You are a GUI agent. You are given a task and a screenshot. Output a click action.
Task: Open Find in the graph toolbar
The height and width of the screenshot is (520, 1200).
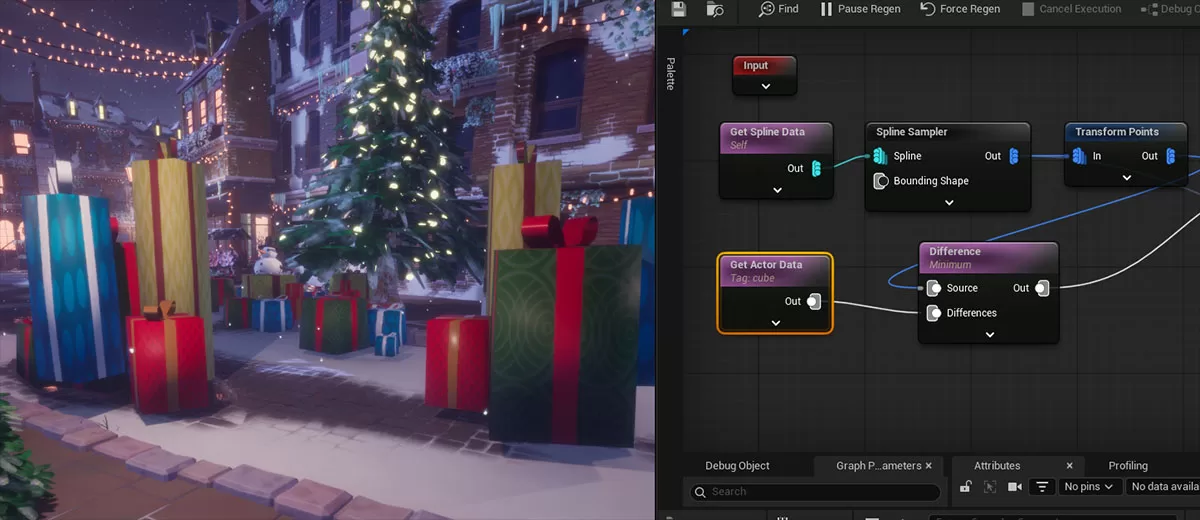pyautogui.click(x=778, y=9)
